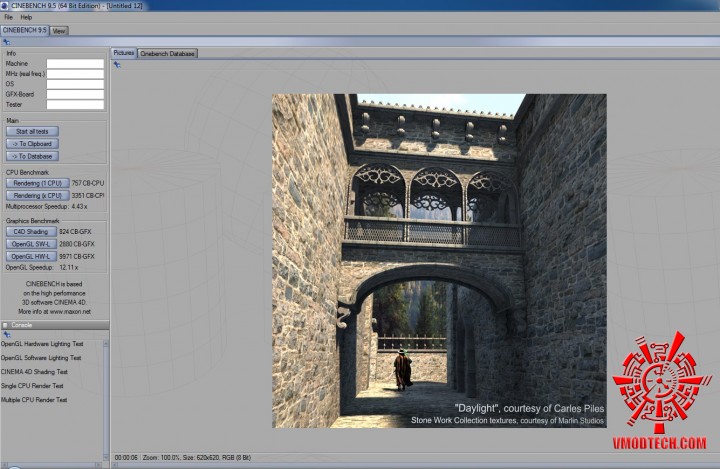This screenshot has width=720, height=469.
Task: Open the File menu
Action: point(8,17)
